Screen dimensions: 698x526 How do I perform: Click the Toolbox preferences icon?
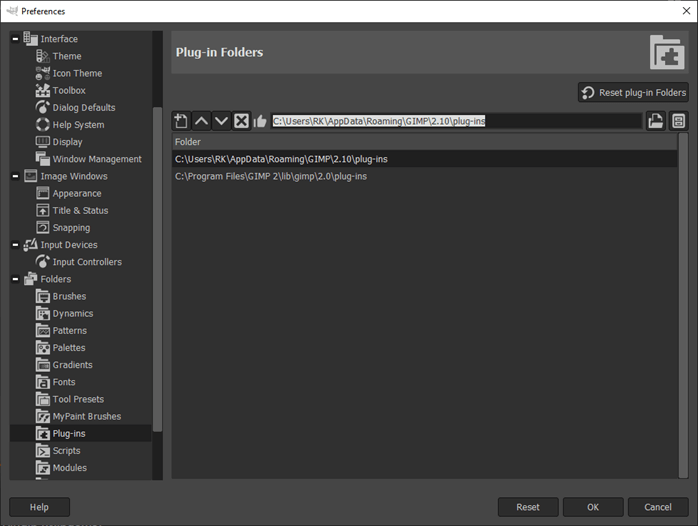[43, 90]
